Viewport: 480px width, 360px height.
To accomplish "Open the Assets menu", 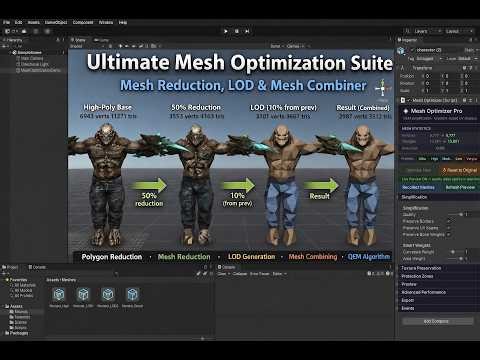I will [x=33, y=22].
